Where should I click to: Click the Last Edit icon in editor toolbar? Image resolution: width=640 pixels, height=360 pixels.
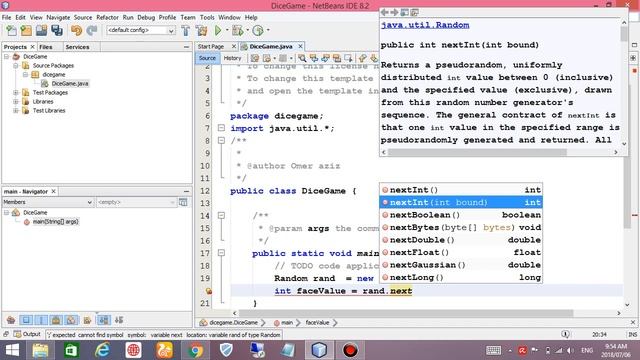pyautogui.click(x=255, y=58)
